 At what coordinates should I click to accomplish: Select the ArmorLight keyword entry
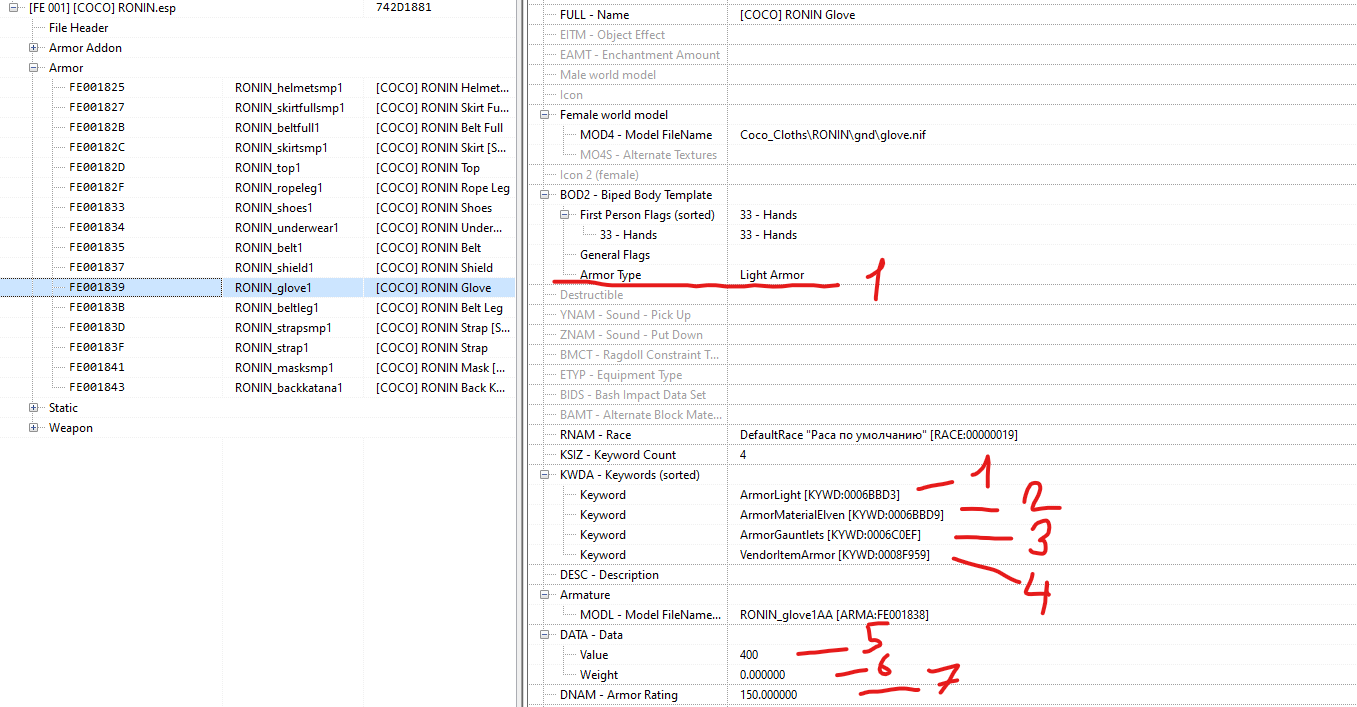(820, 495)
